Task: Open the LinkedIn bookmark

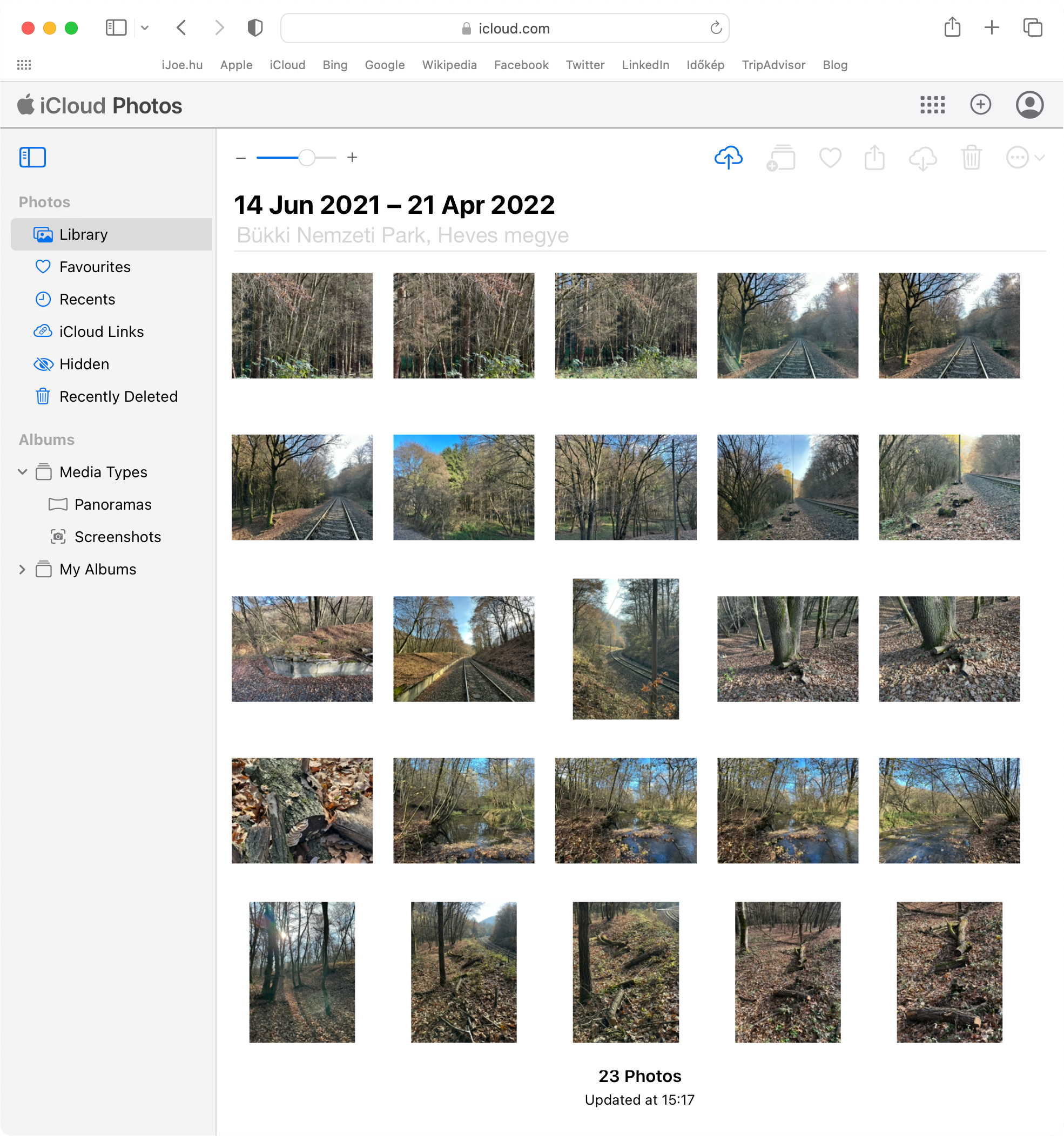Action: (645, 65)
